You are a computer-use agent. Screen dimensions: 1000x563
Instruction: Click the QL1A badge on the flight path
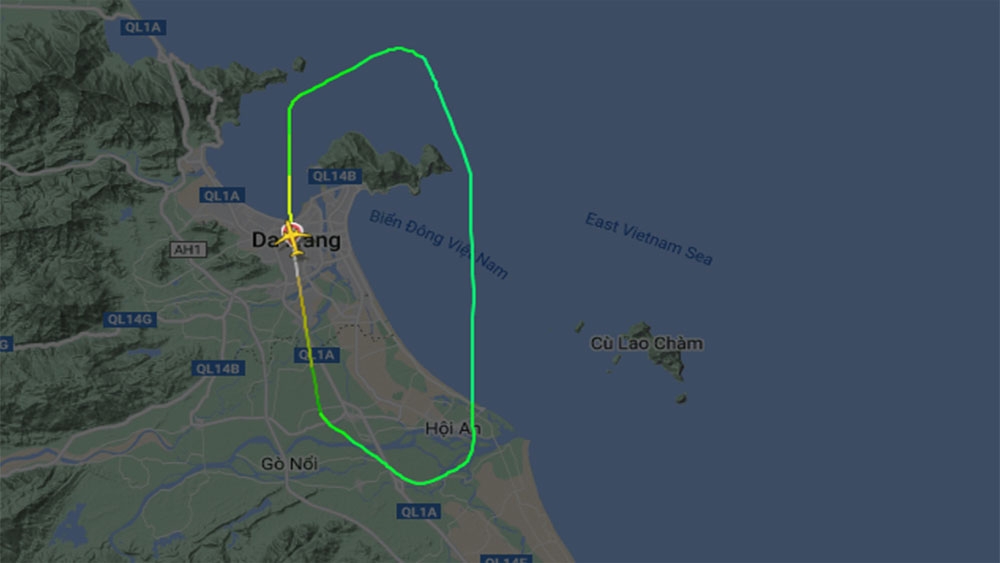[x=317, y=355]
